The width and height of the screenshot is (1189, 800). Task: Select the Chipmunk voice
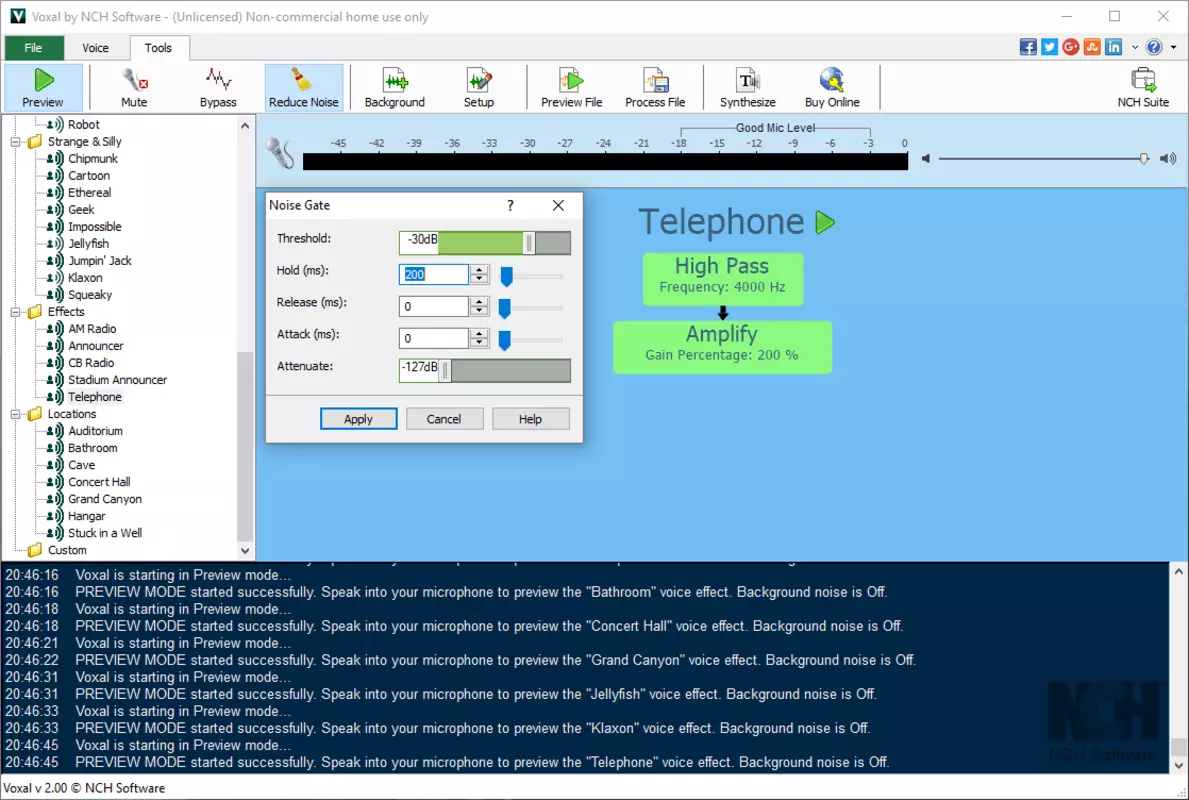93,158
